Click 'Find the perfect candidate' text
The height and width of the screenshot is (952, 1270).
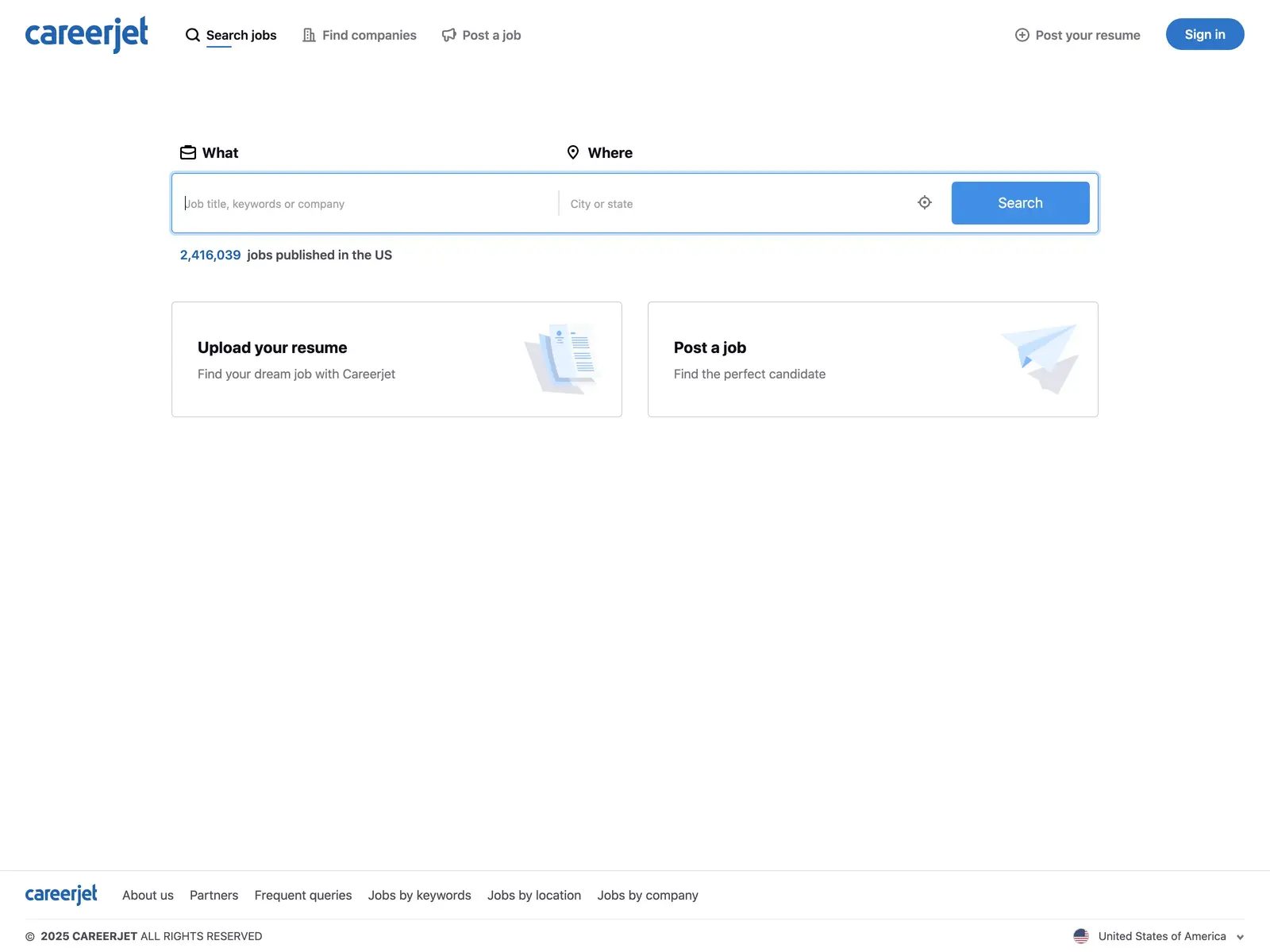click(x=749, y=374)
